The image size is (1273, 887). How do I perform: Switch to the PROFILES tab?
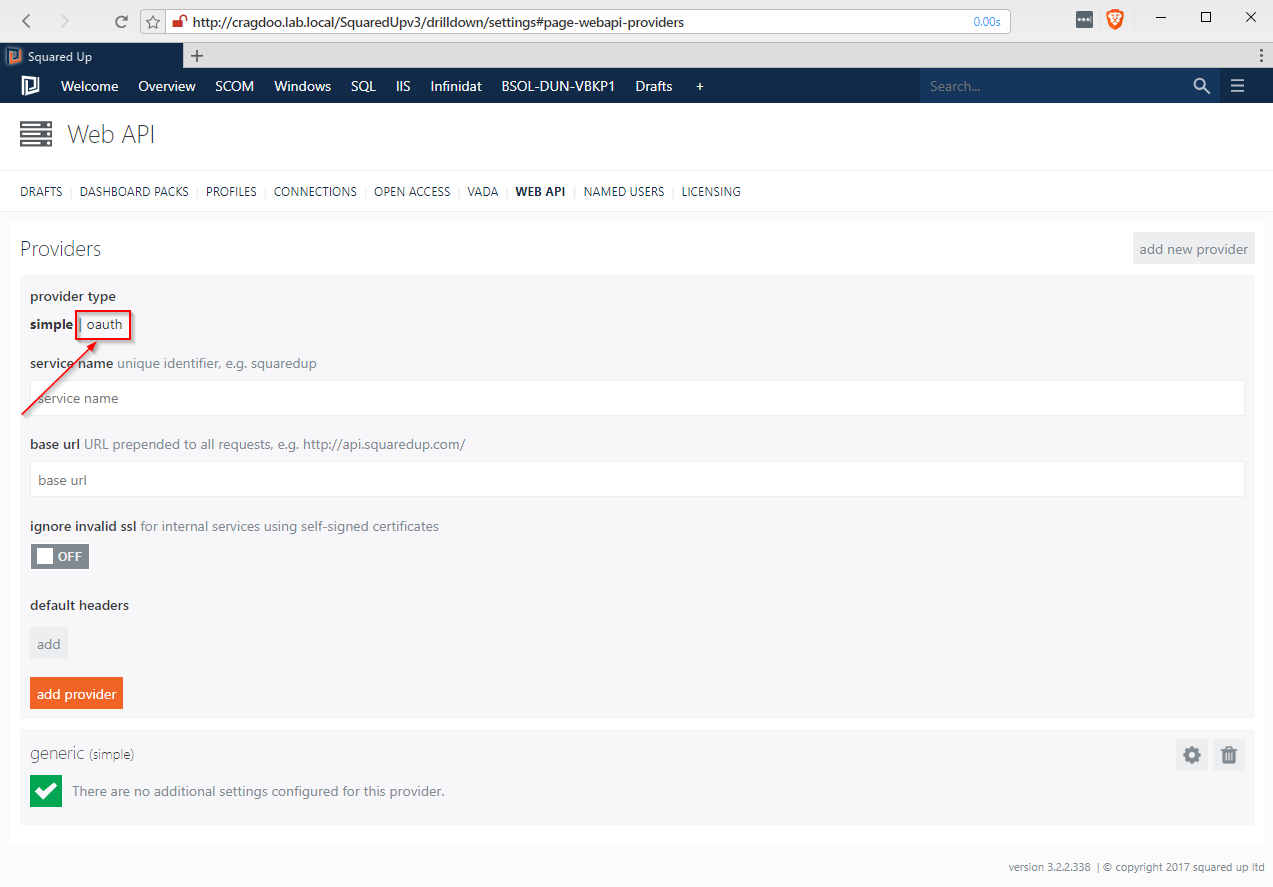[231, 191]
